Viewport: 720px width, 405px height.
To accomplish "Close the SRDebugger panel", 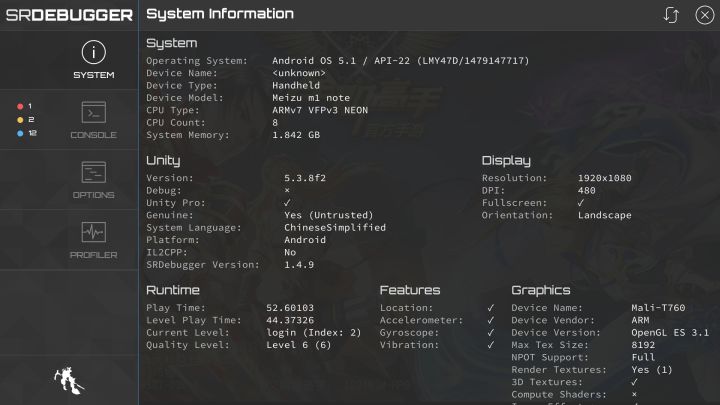I will pyautogui.click(x=704, y=15).
